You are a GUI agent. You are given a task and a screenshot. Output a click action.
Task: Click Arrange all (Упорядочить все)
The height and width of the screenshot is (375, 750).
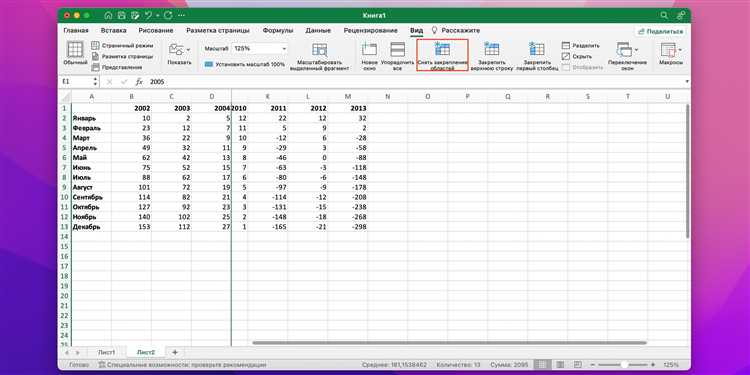(397, 55)
